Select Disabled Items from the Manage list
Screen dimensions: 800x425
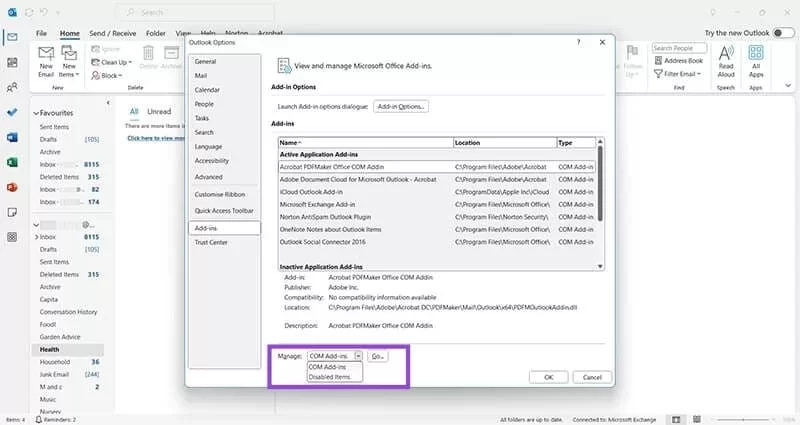[x=329, y=377]
